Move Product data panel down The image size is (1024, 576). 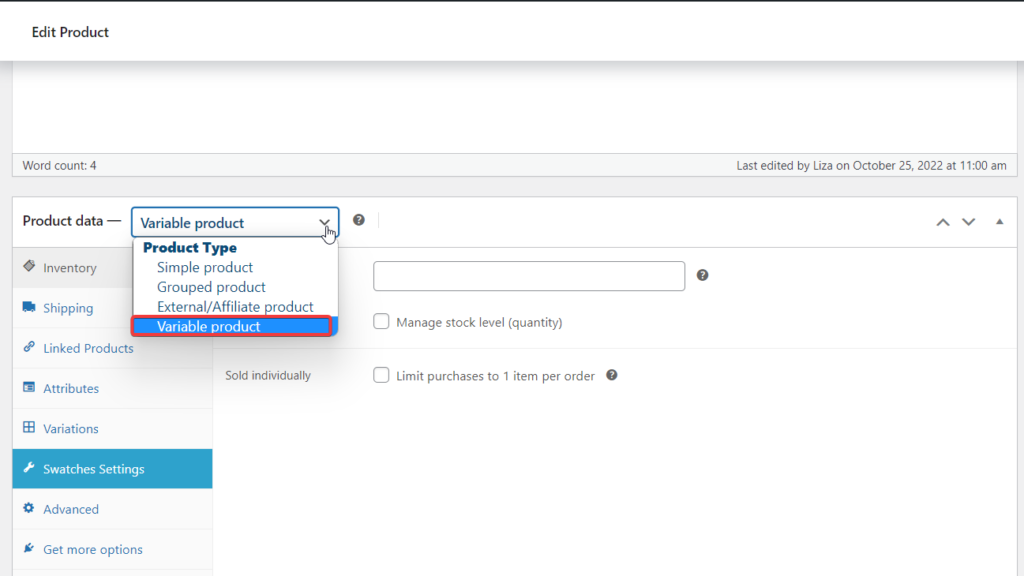pyautogui.click(x=968, y=222)
